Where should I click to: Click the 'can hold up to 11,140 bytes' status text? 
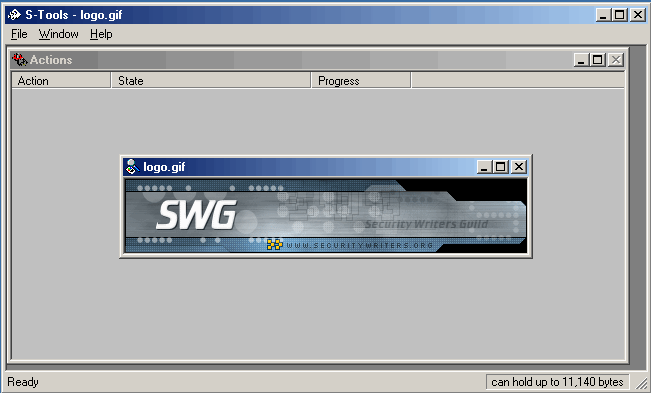557,381
